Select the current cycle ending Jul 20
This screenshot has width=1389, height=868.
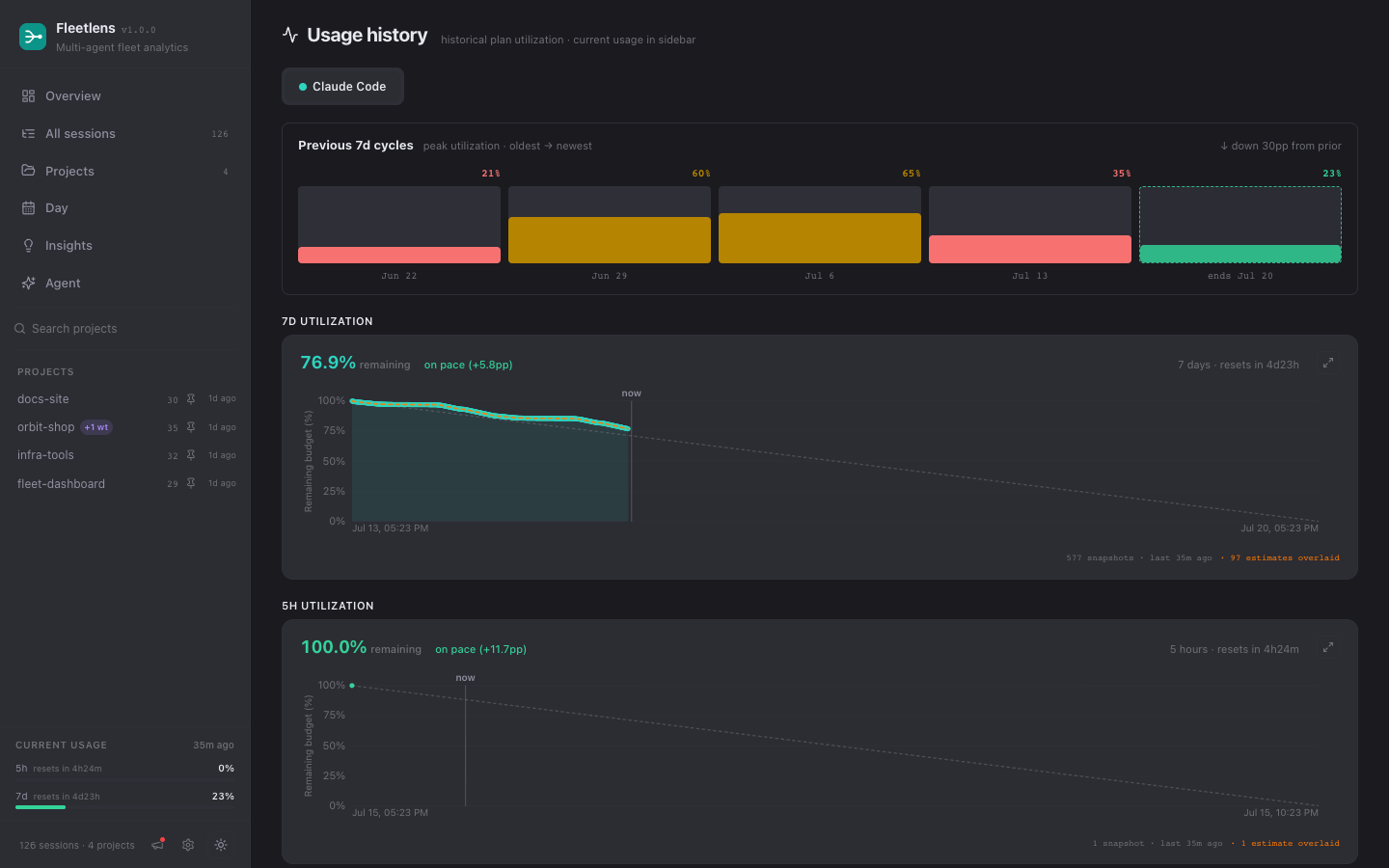pyautogui.click(x=1240, y=225)
